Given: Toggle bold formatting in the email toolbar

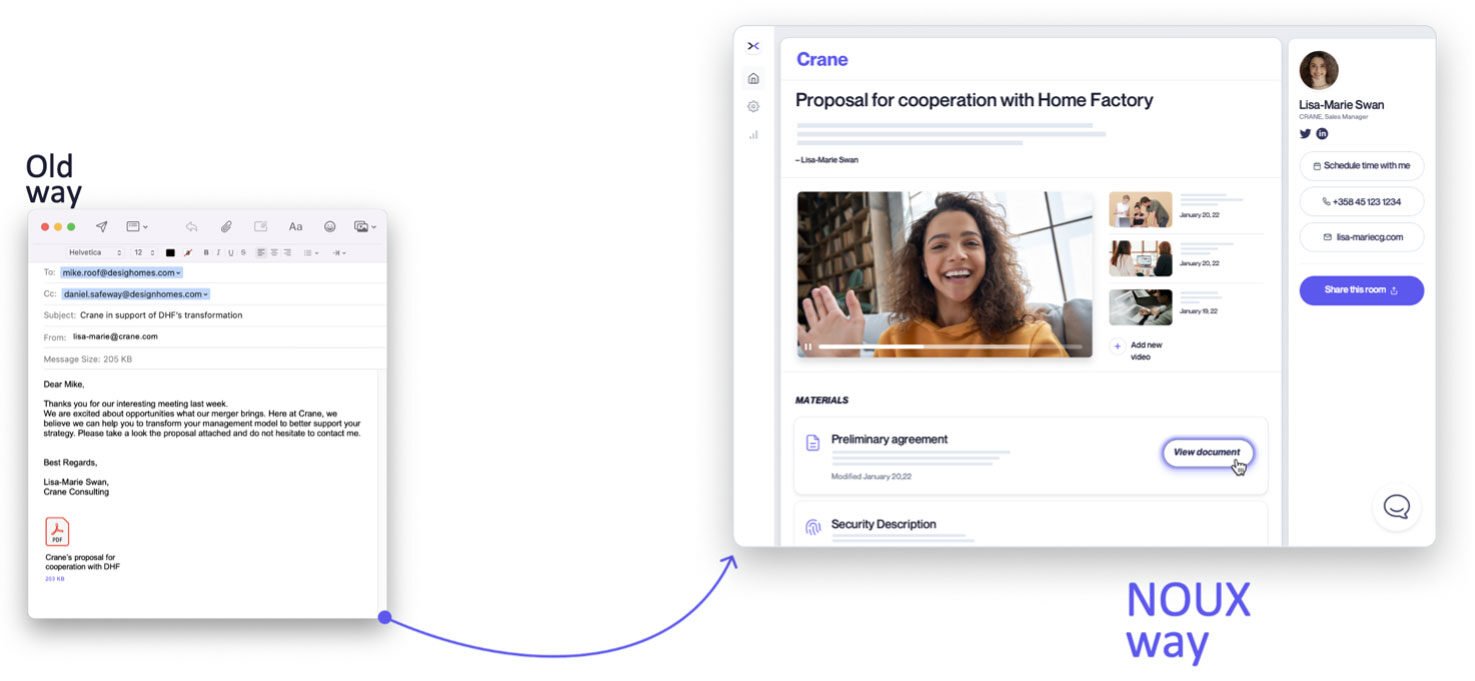Looking at the screenshot, I should tap(206, 252).
